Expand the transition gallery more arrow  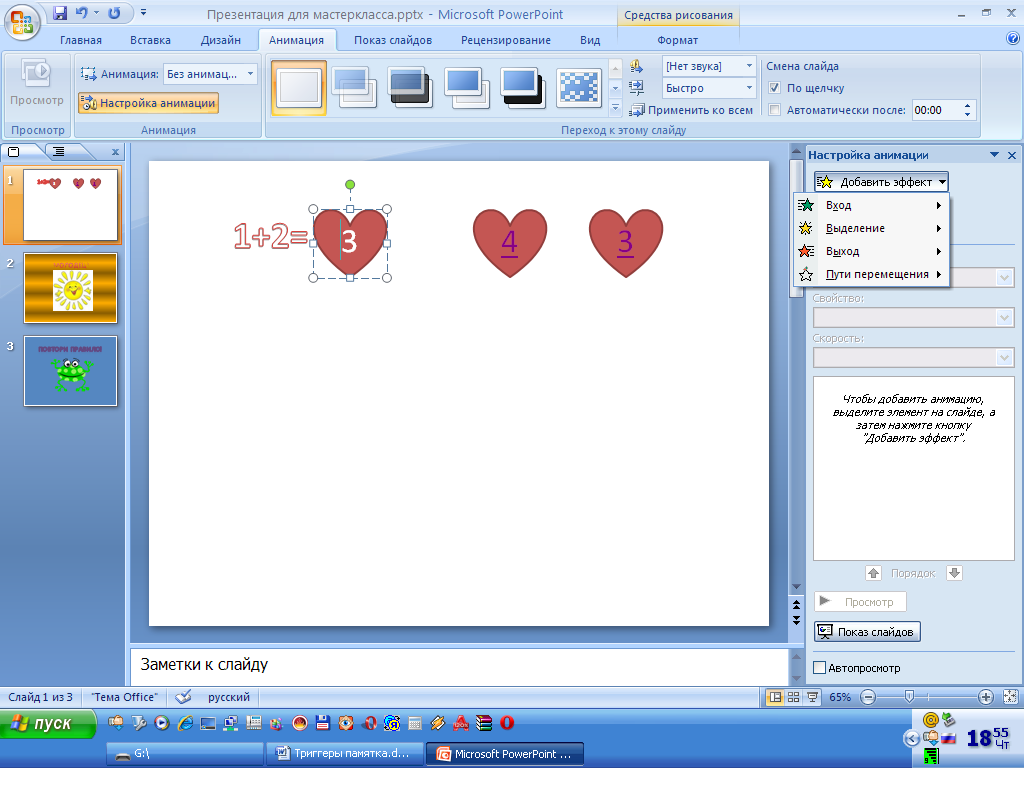(x=615, y=108)
